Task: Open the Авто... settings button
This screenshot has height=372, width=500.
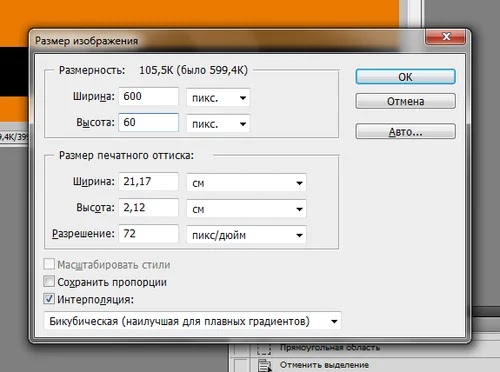Action: point(405,132)
